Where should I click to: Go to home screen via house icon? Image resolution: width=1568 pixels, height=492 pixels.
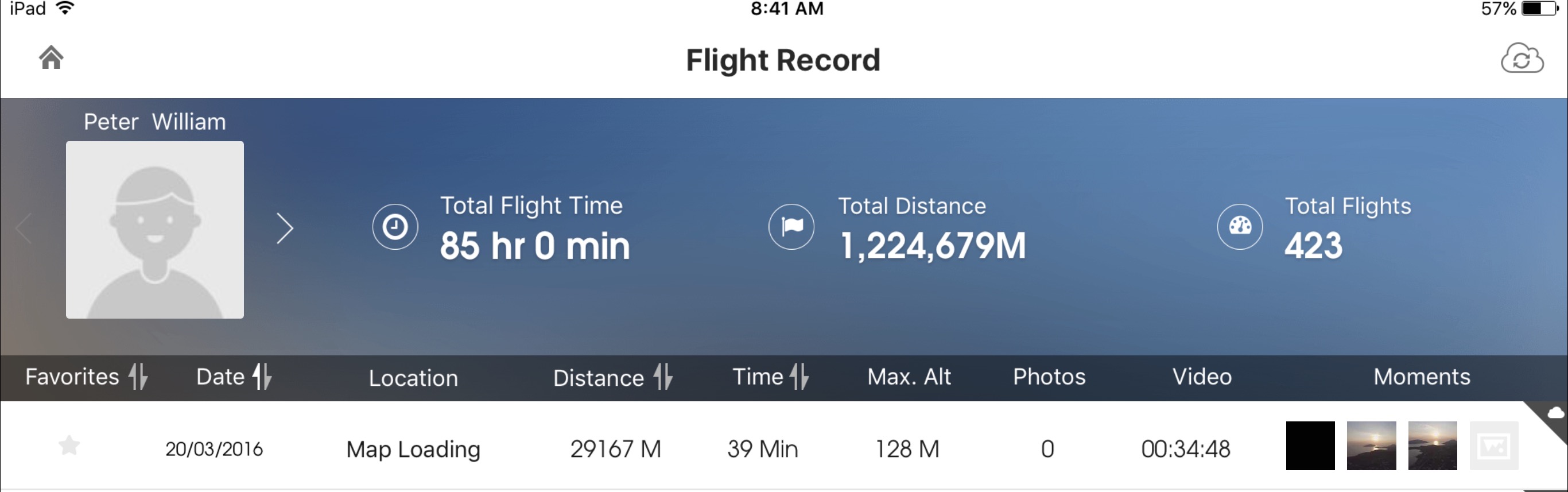coord(51,58)
